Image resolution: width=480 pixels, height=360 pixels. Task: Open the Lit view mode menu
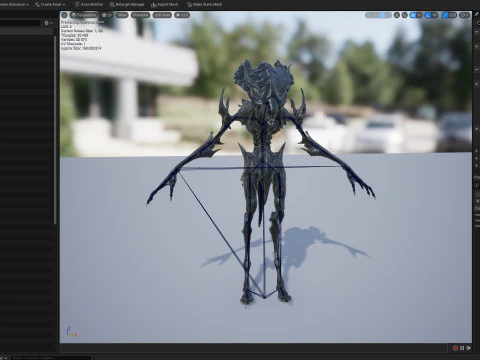click(107, 15)
